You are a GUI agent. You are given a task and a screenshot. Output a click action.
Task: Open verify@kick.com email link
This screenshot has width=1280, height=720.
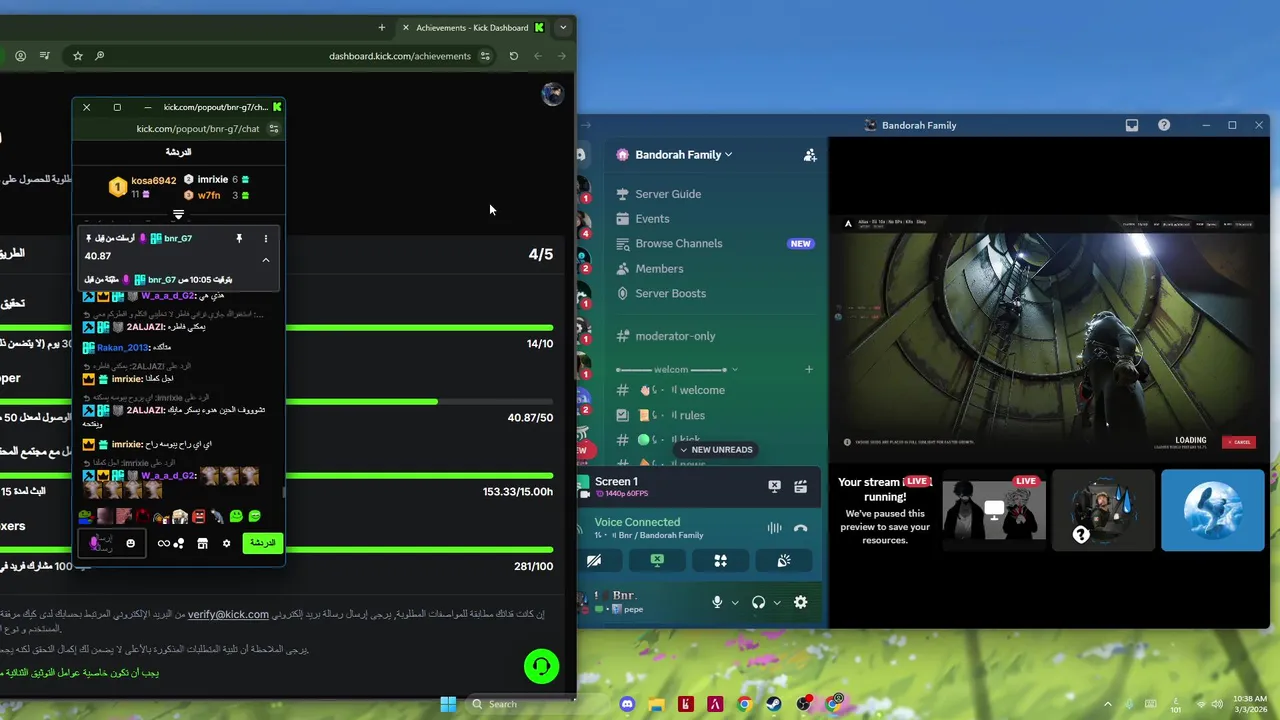228,615
